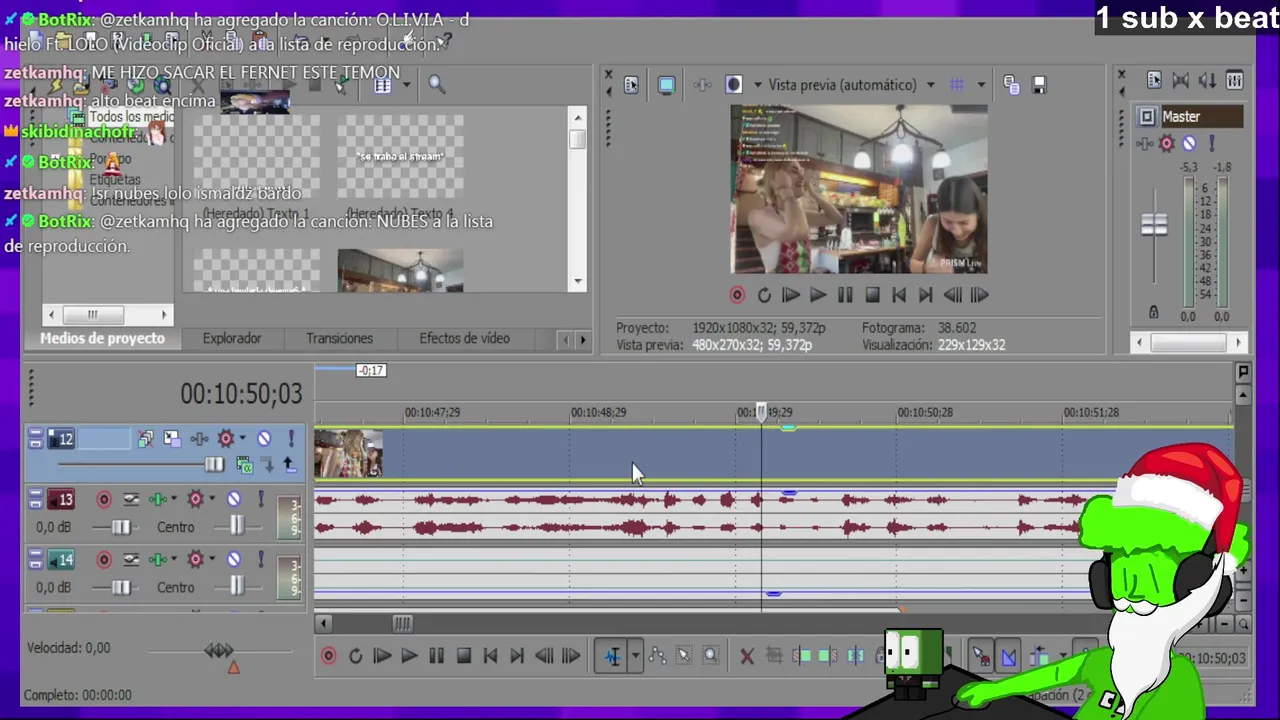The image size is (1280, 720).
Task: Expand the overlays grid dropdown arrow
Action: (x=981, y=85)
